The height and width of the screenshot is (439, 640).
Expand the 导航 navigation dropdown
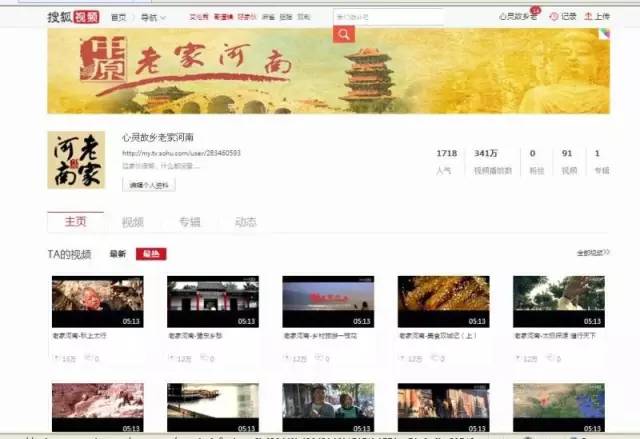click(x=153, y=18)
